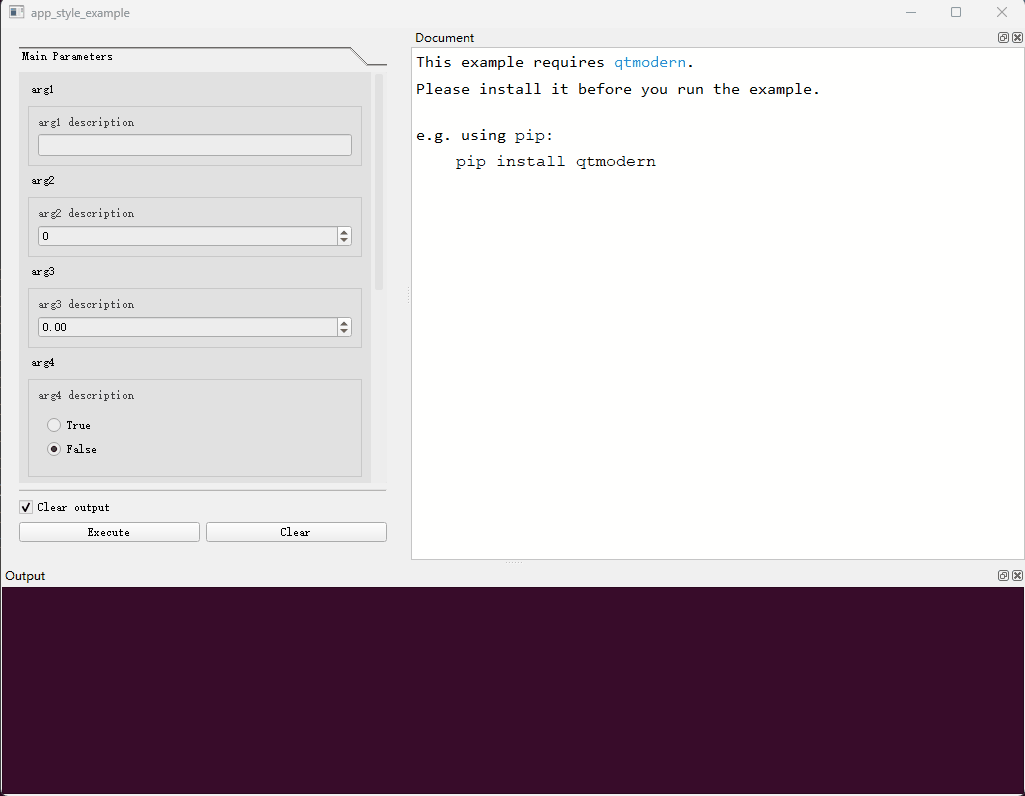The image size is (1025, 796).
Task: Run the Execute button
Action: pos(109,532)
